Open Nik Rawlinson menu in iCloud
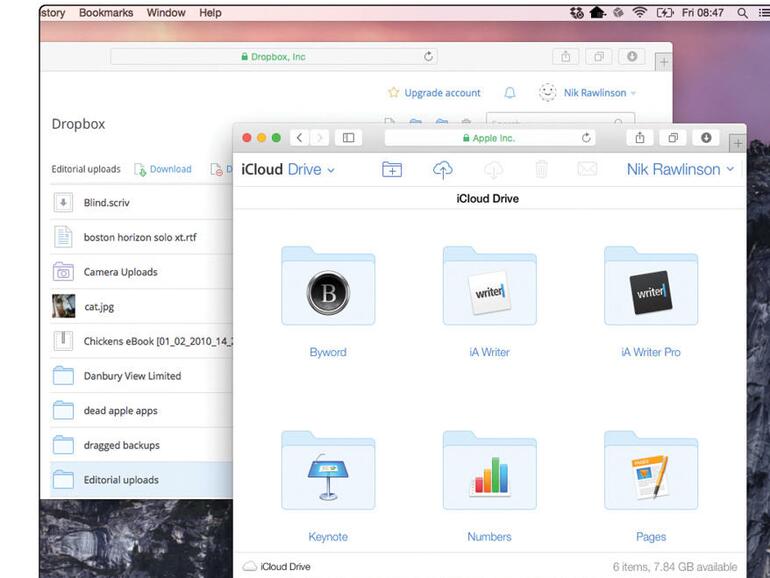The width and height of the screenshot is (770, 578). click(x=681, y=169)
